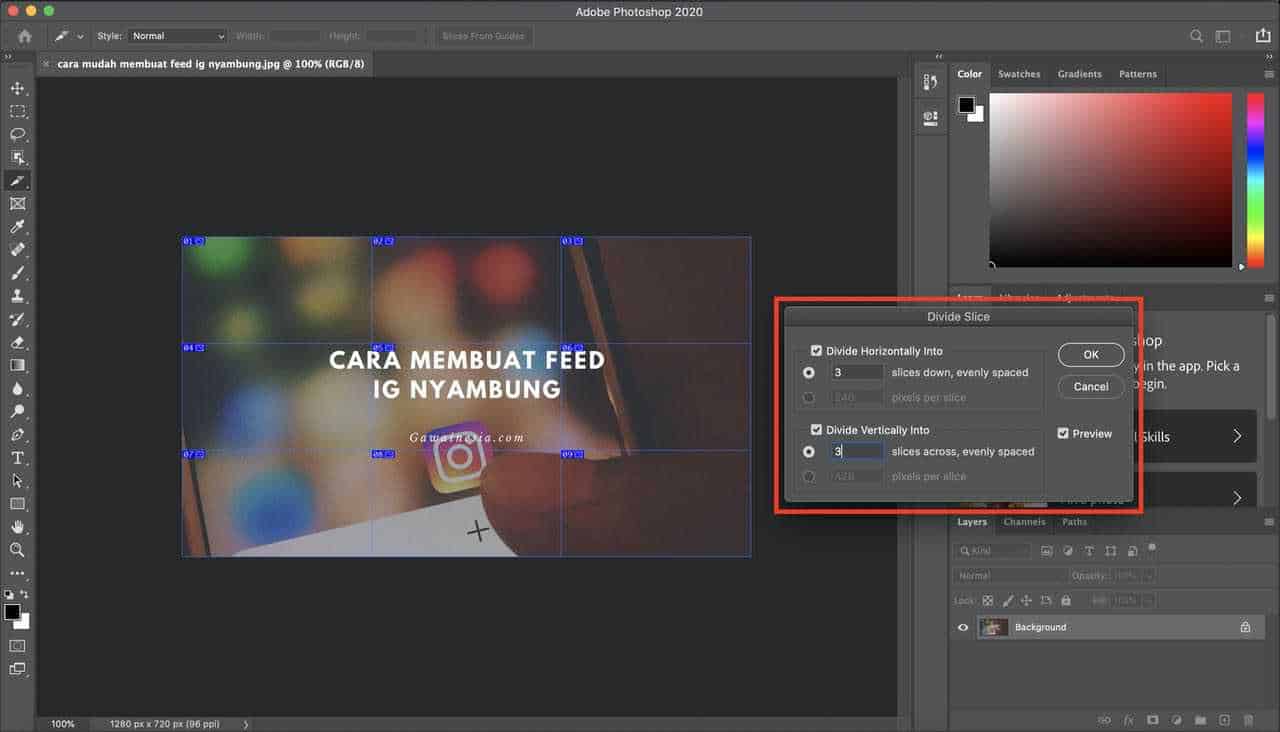This screenshot has width=1280, height=732.
Task: Switch to the Gradients tab
Action: (x=1080, y=74)
